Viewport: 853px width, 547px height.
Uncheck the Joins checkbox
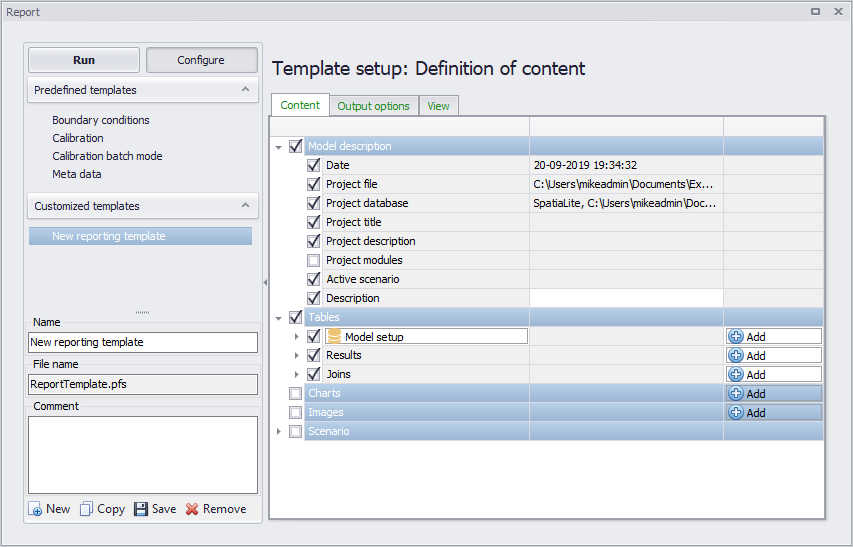[x=313, y=374]
